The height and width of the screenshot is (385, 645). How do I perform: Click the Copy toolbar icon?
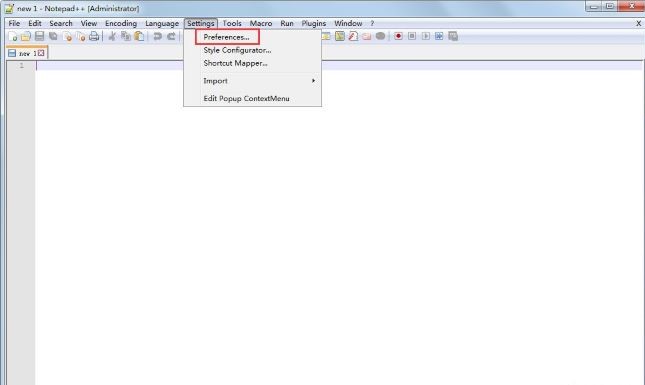[x=125, y=36]
